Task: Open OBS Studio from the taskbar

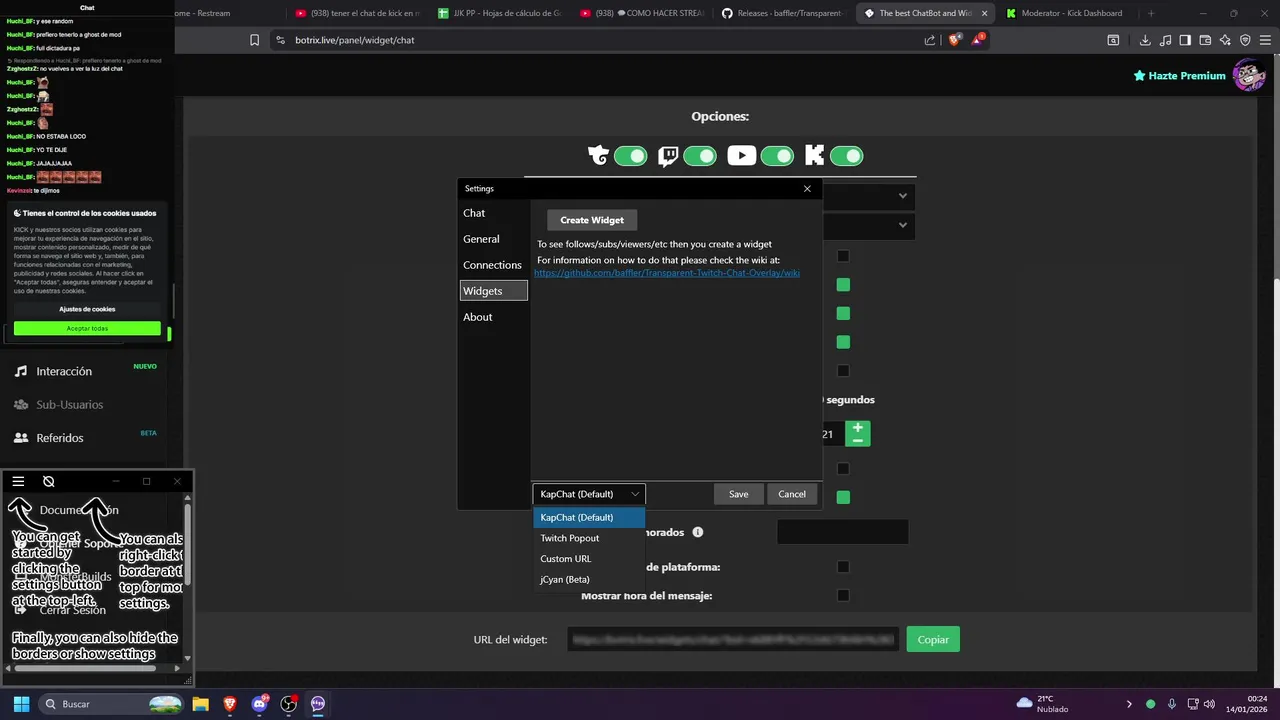Action: tap(289, 704)
